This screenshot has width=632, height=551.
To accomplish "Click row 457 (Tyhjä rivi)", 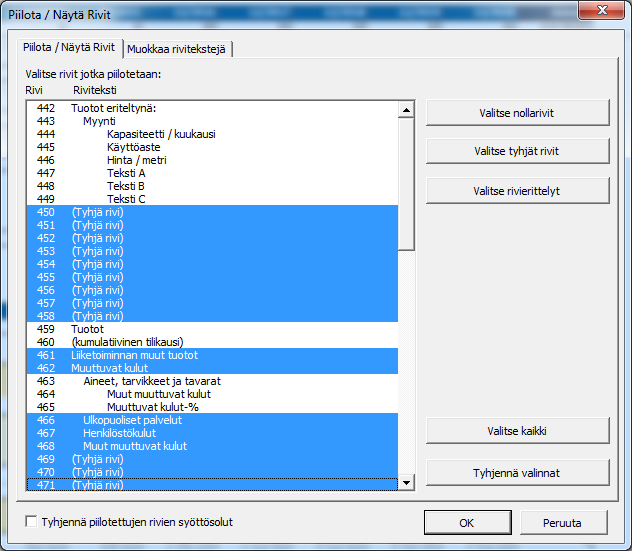I will [x=212, y=303].
